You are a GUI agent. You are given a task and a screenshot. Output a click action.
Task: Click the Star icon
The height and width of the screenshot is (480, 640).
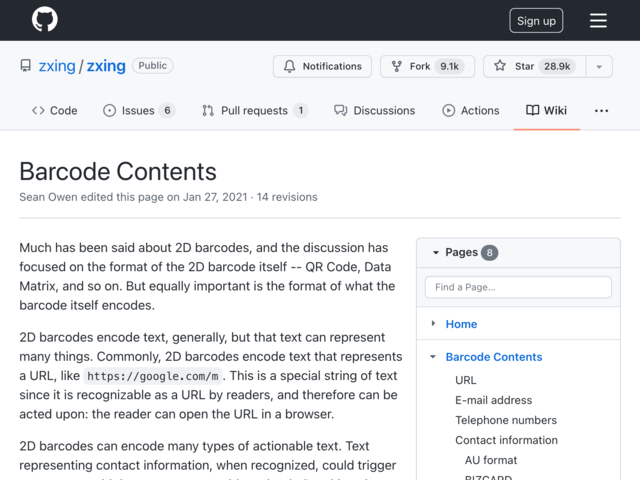tap(500, 66)
